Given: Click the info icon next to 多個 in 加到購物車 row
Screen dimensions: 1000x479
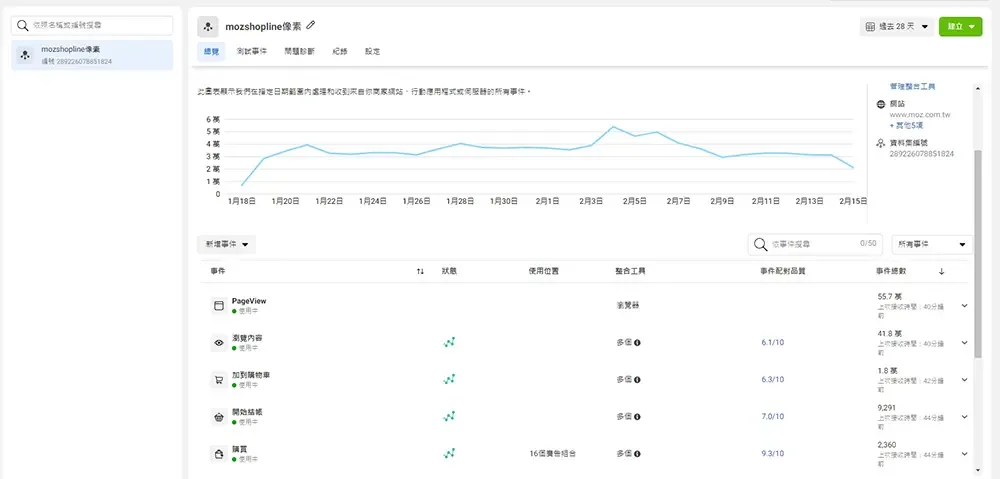Looking at the screenshot, I should [x=637, y=380].
